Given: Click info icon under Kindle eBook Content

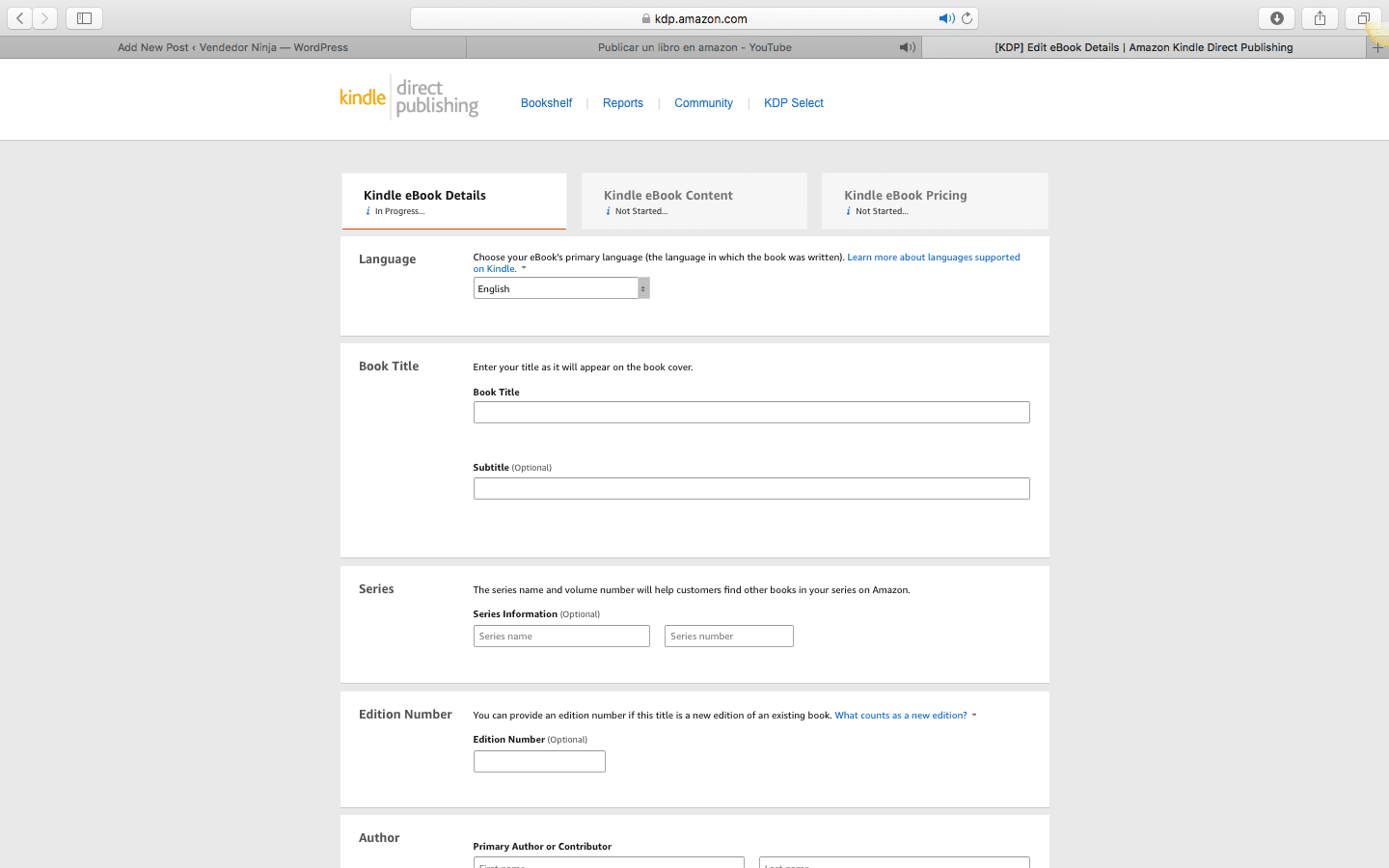Looking at the screenshot, I should pyautogui.click(x=608, y=211).
